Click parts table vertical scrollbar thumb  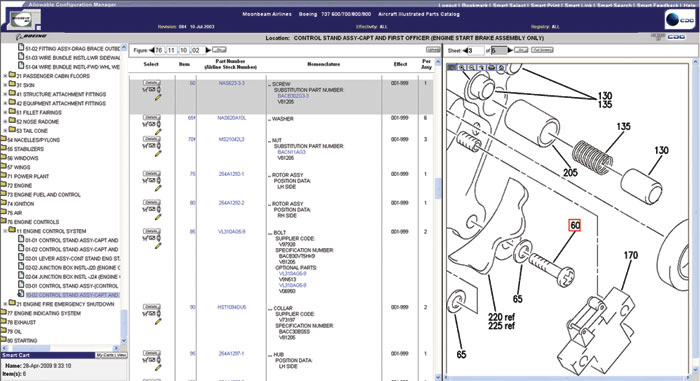tap(438, 188)
